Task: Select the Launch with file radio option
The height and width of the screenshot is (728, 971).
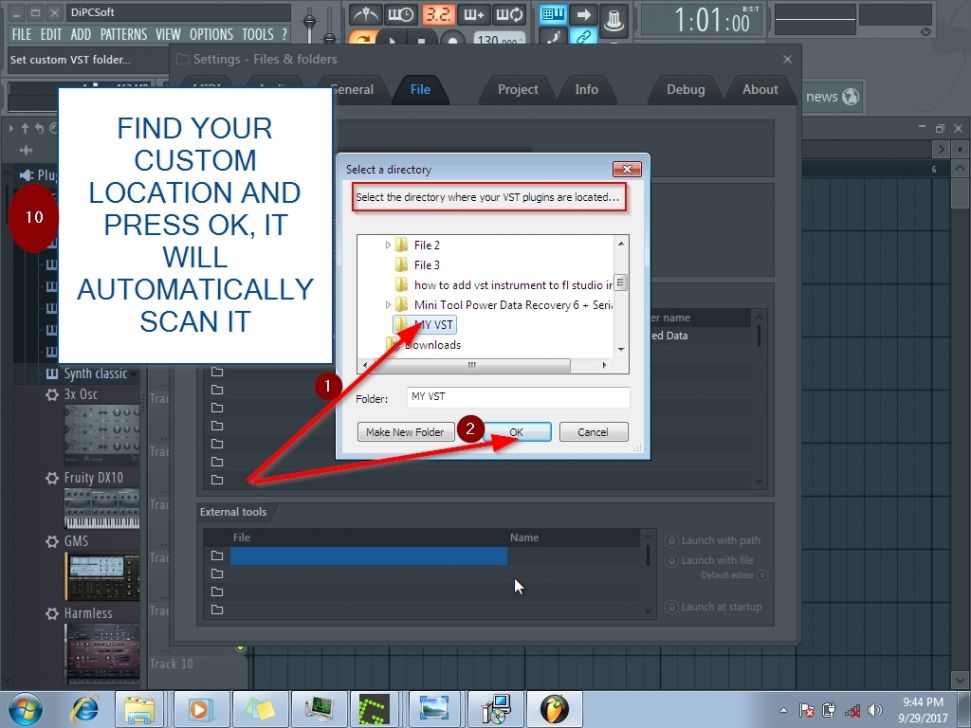Action: pos(671,560)
